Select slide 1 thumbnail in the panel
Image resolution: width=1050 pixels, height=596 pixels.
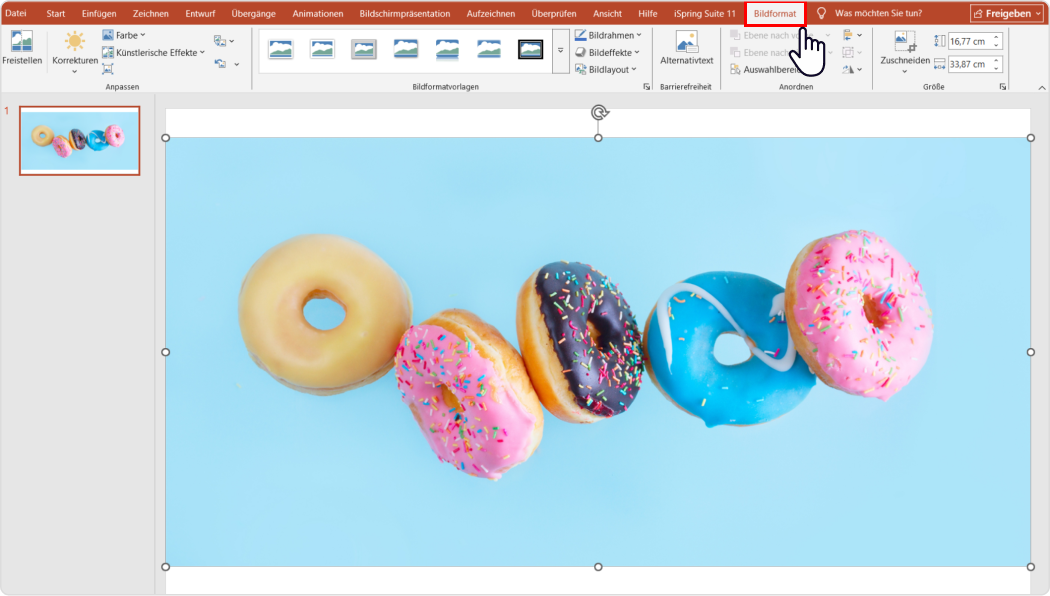[79, 140]
